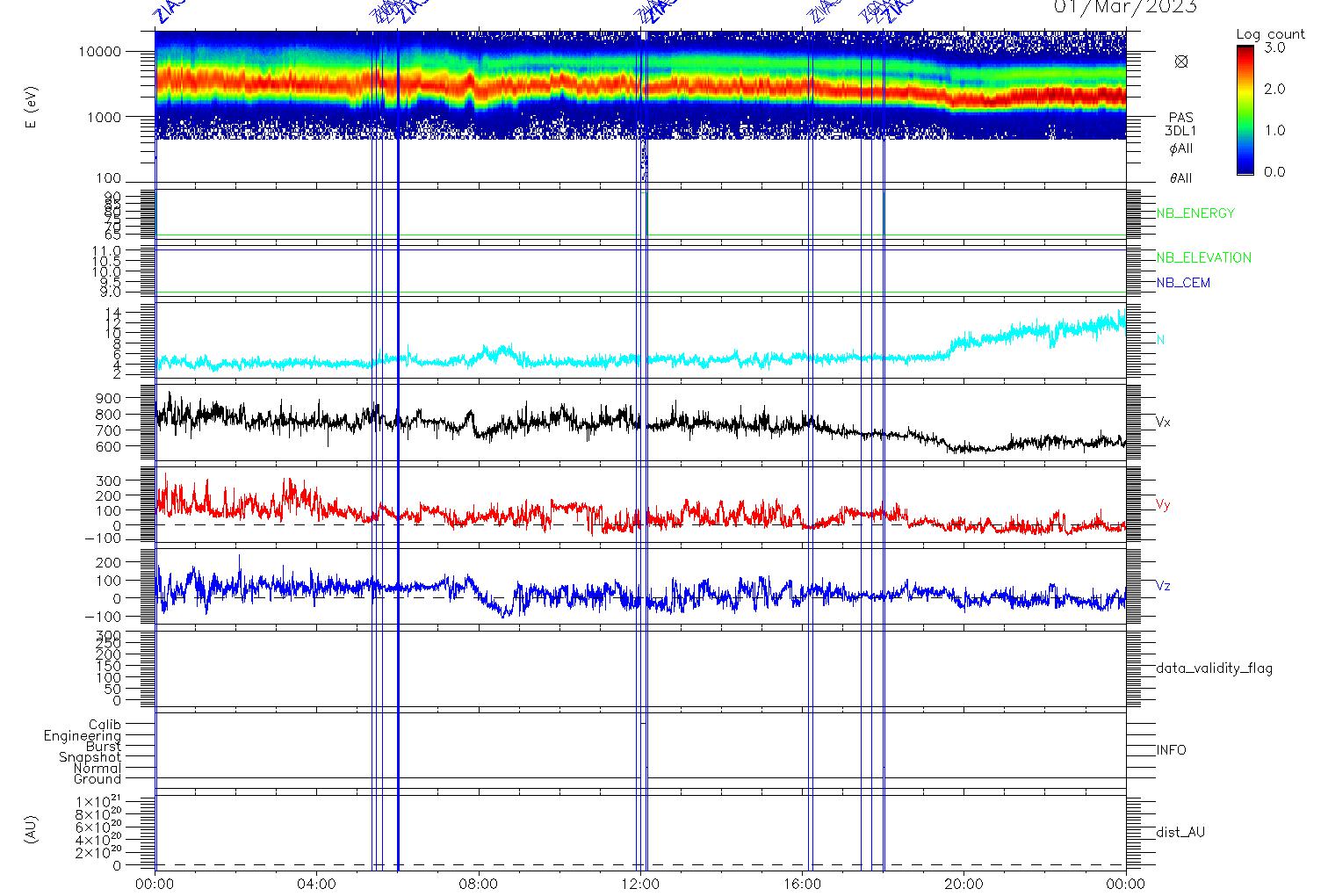
Task: Click the Log count colorbar gradient
Action: point(1245,110)
